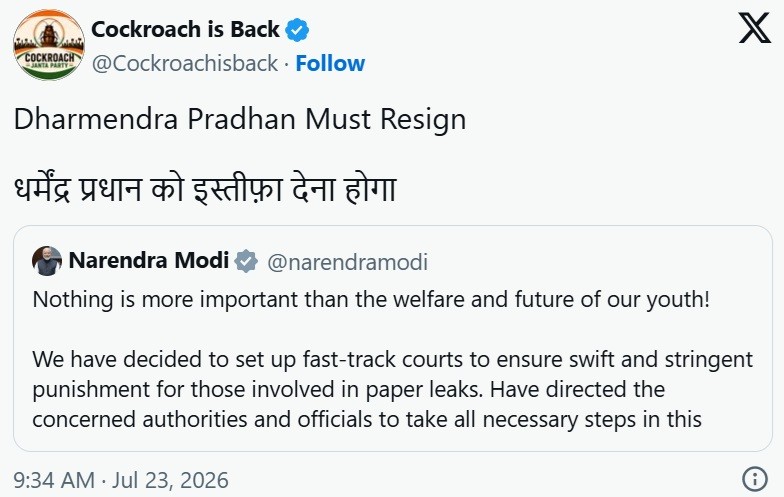Open the X logo link
784x497 pixels.
pos(754,28)
